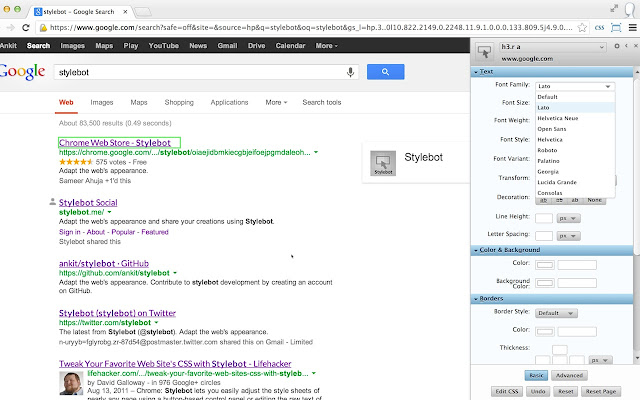This screenshot has width=640, height=400.
Task: Open Border Style dropdown
Action: point(556,313)
